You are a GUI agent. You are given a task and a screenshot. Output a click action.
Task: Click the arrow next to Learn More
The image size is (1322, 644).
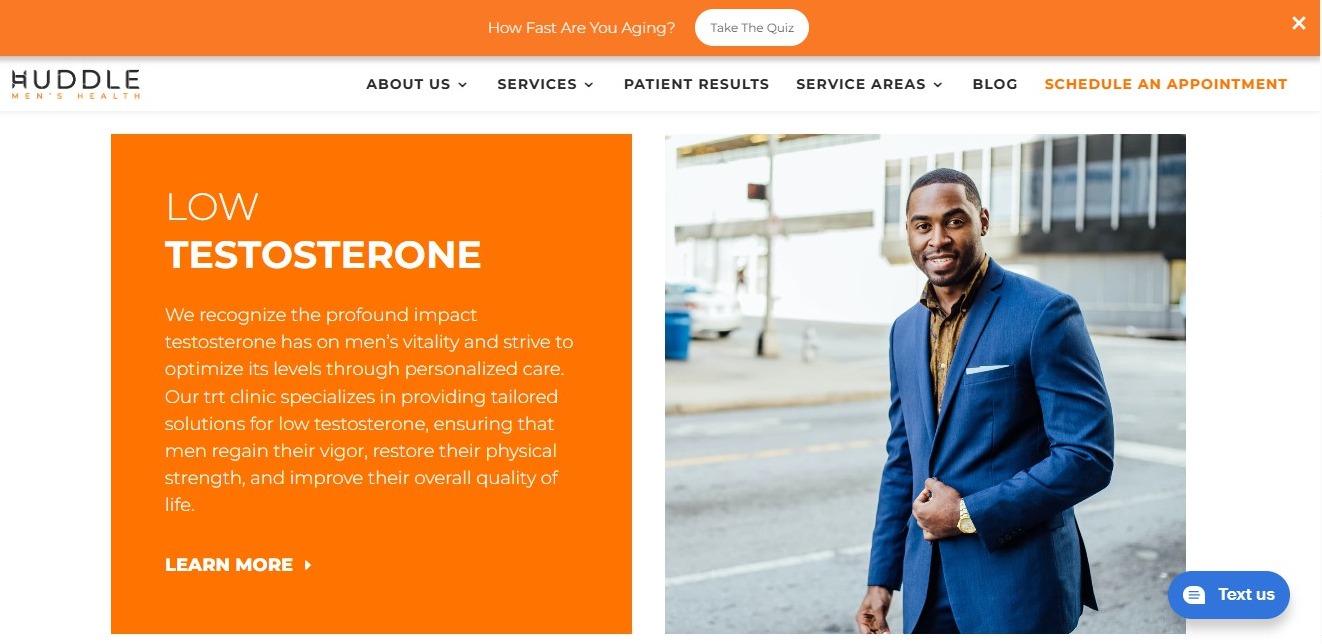pos(308,565)
